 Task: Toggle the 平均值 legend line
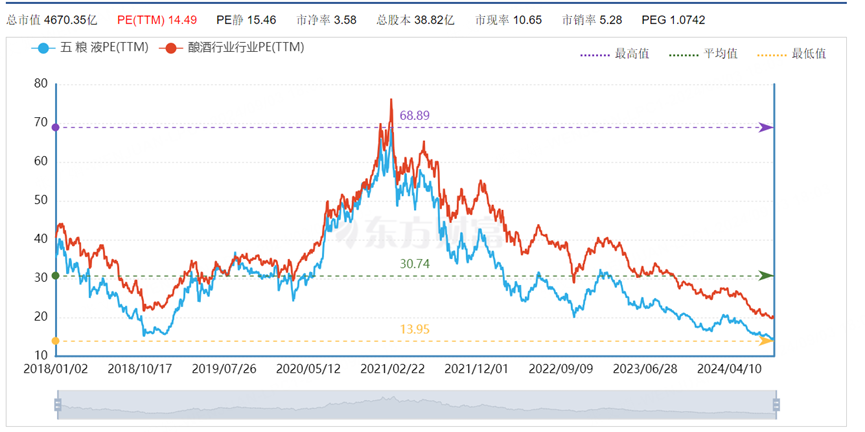703,54
